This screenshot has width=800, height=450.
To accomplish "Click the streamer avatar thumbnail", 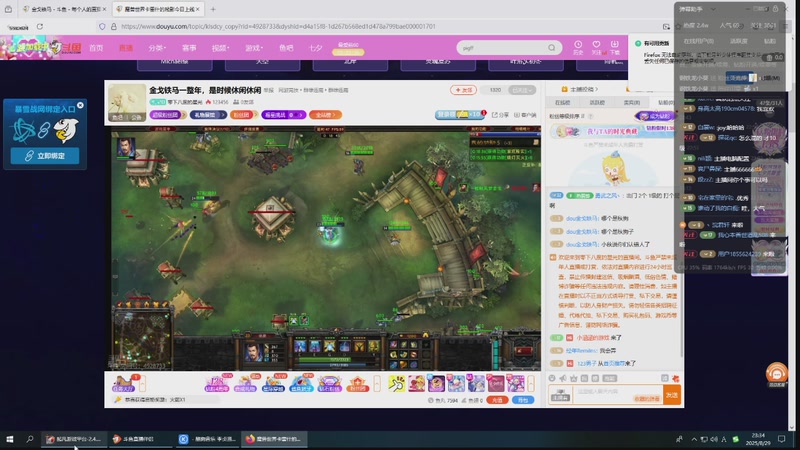I will pyautogui.click(x=127, y=103).
